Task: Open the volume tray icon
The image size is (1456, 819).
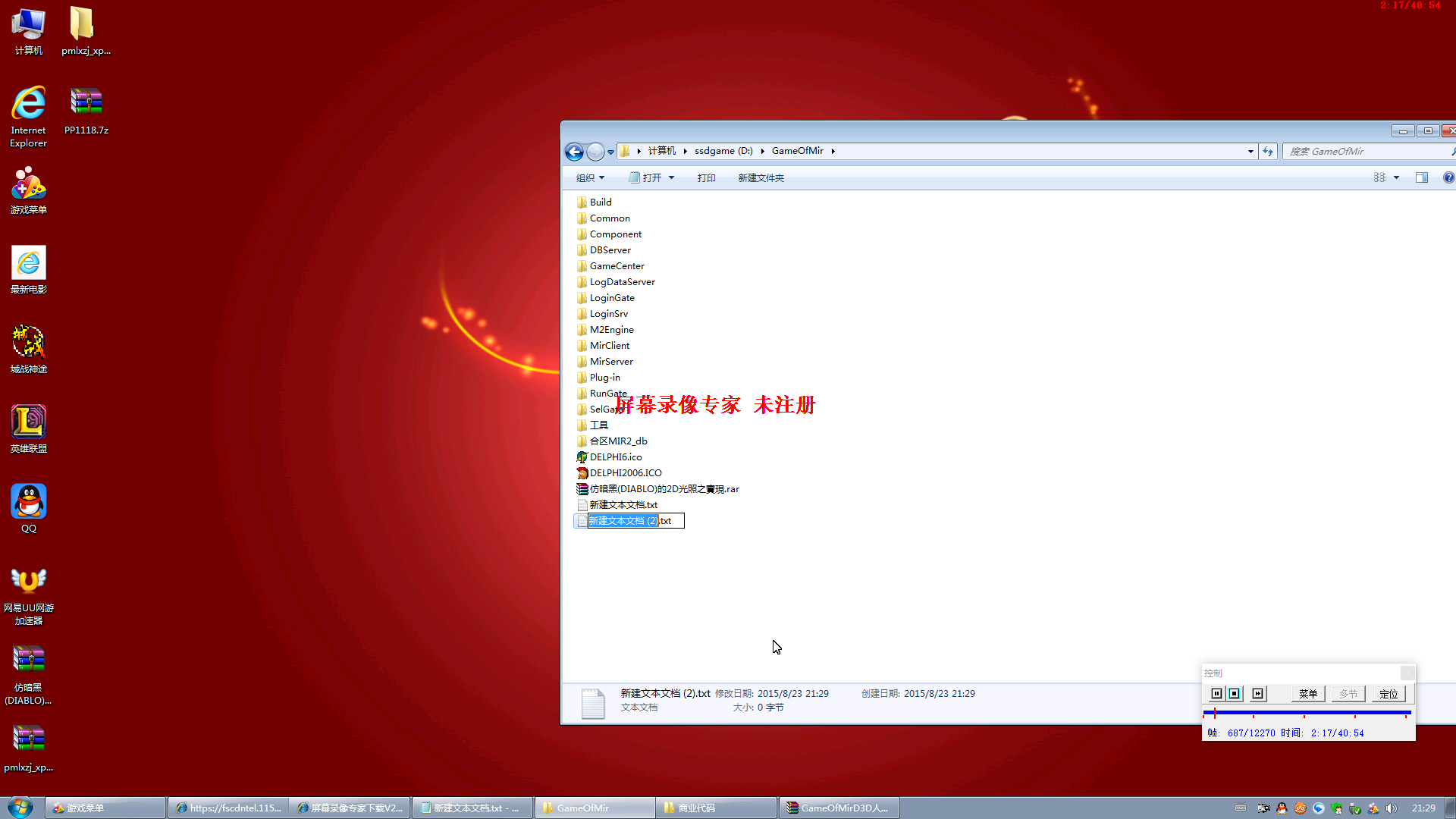Action: [x=1392, y=808]
